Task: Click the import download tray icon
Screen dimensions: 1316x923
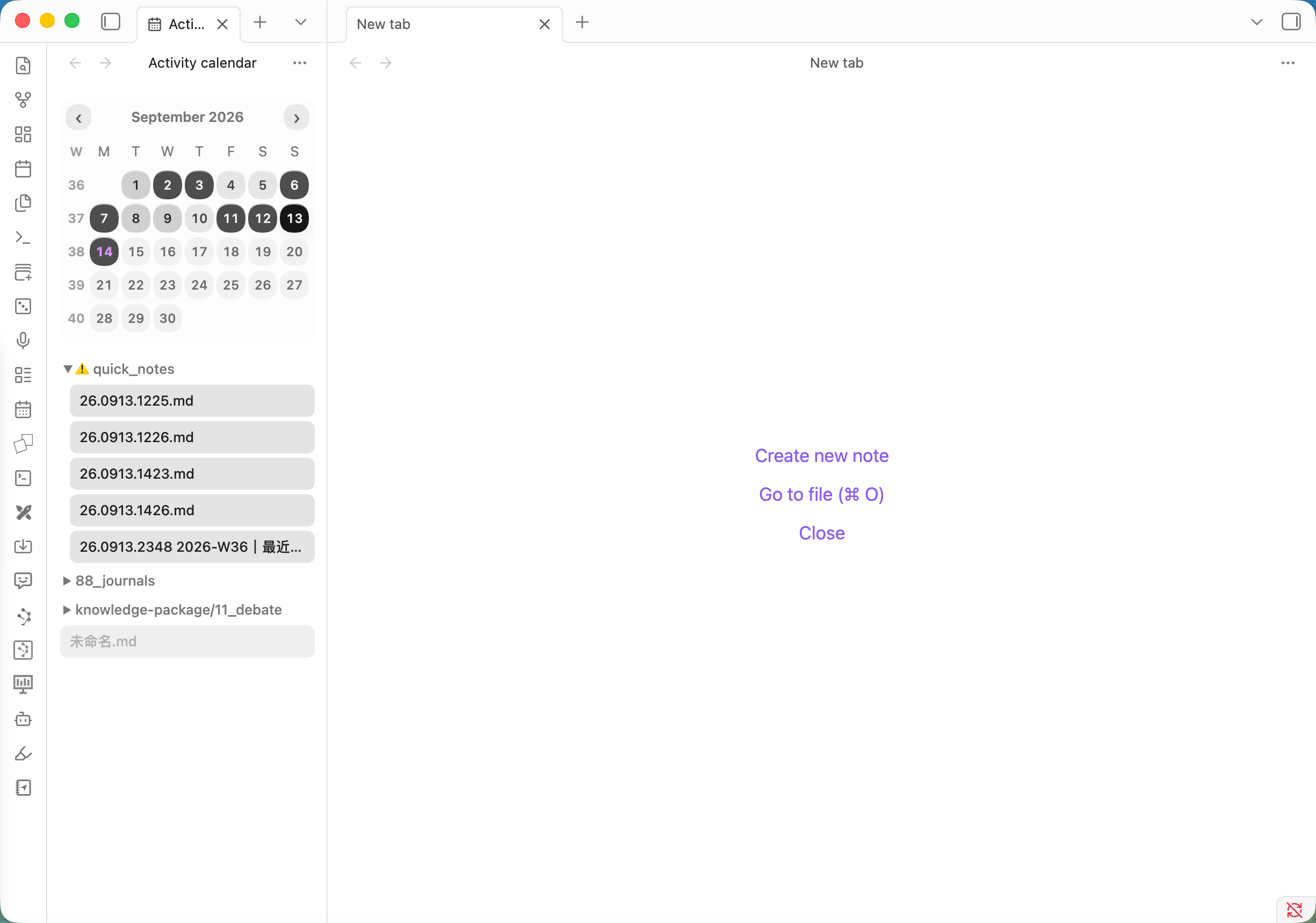Action: point(23,546)
